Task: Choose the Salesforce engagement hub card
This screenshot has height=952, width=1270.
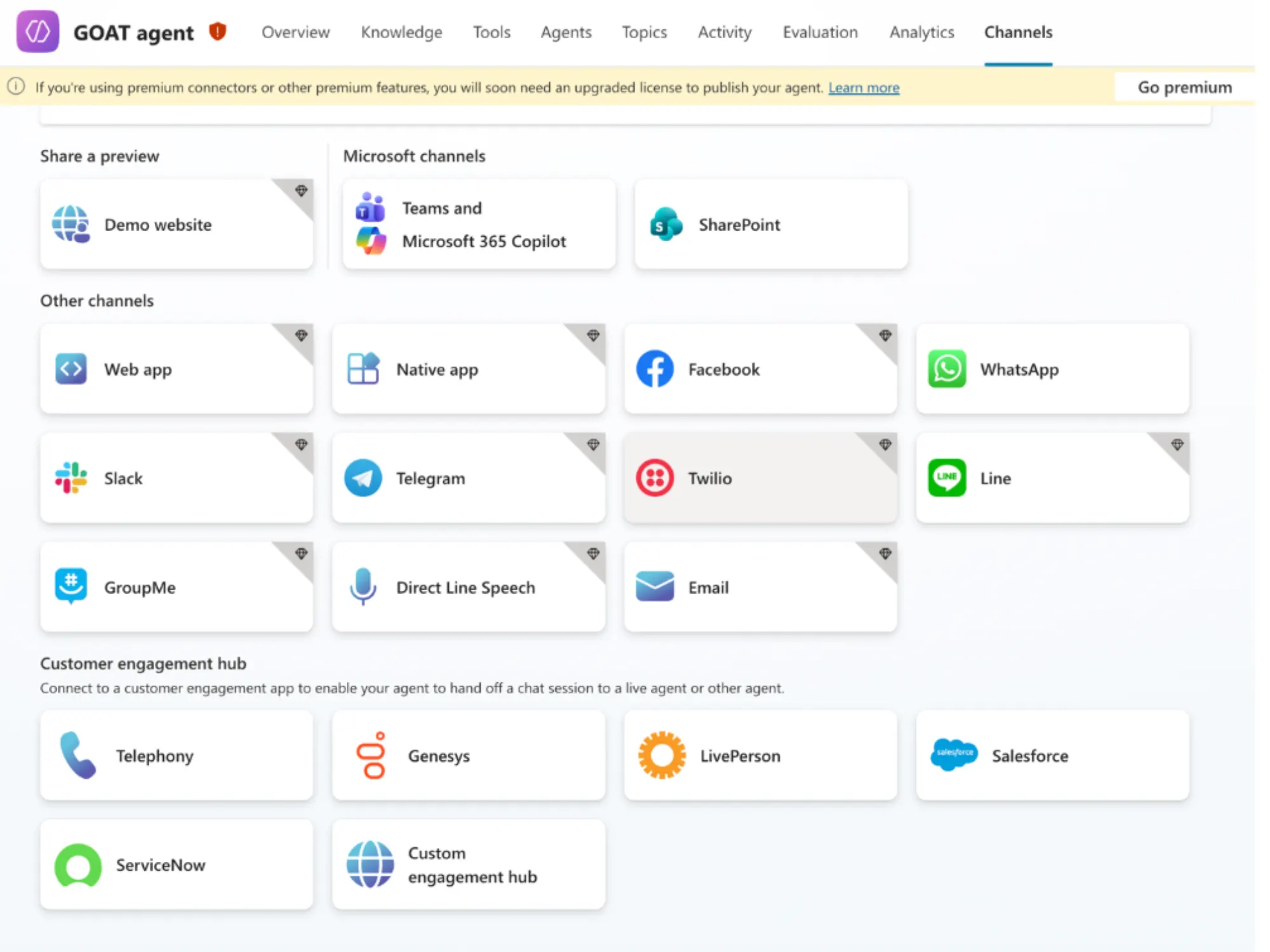Action: coord(1052,755)
